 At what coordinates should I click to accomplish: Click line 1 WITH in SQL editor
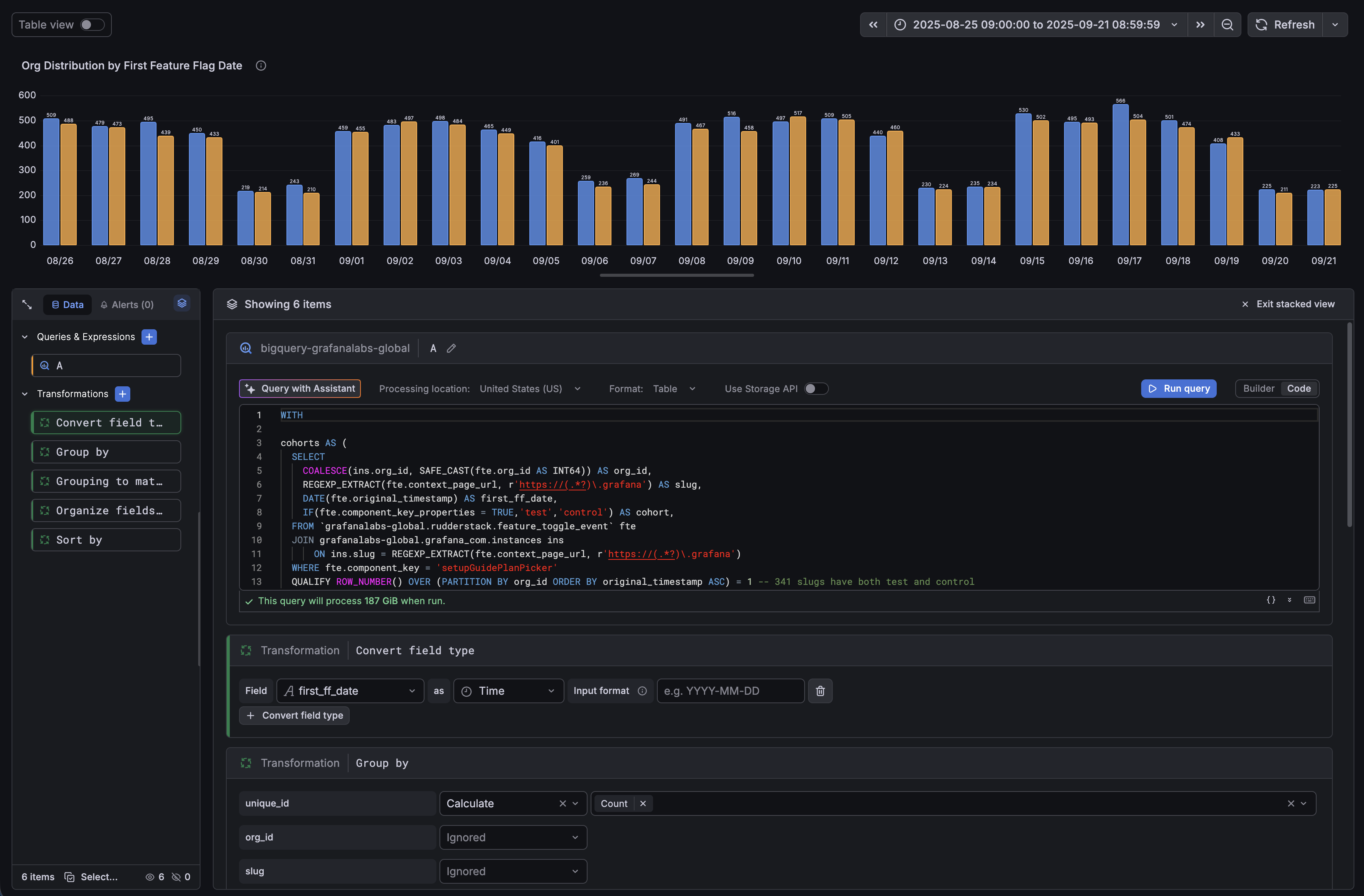coord(292,415)
